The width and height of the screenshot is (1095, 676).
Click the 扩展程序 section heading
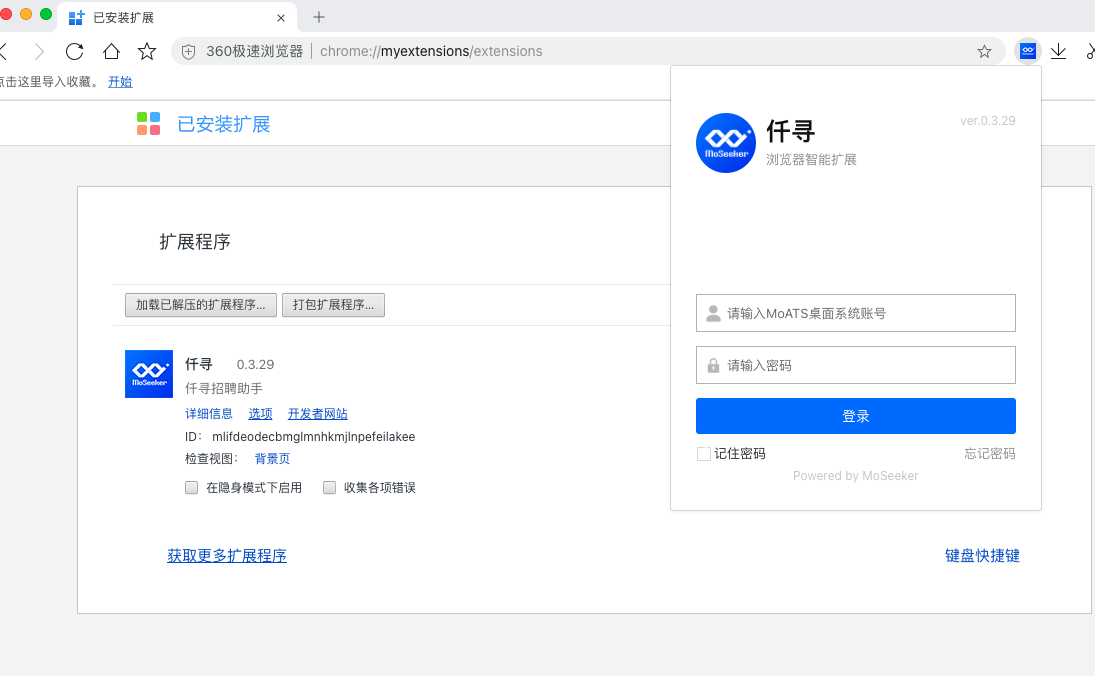click(195, 242)
